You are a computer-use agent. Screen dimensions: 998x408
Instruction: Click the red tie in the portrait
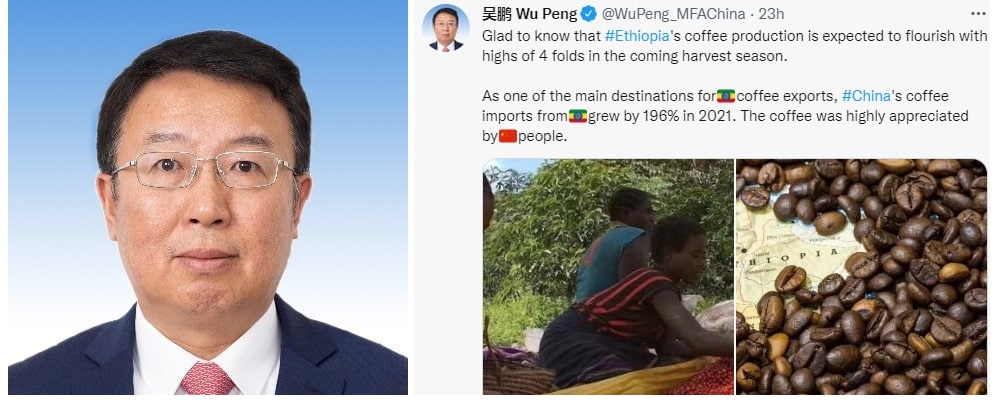[x=207, y=378]
